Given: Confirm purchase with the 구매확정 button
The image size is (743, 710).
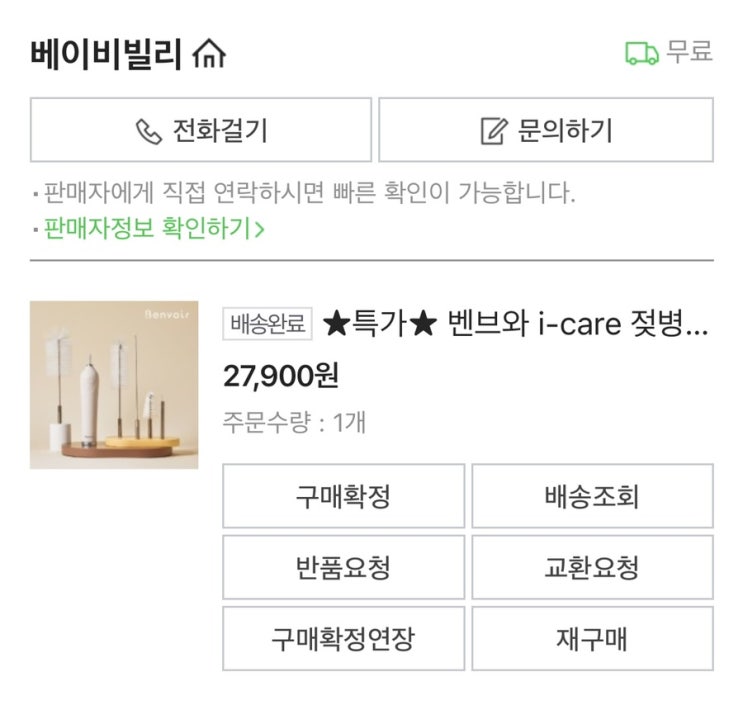Looking at the screenshot, I should [x=343, y=496].
